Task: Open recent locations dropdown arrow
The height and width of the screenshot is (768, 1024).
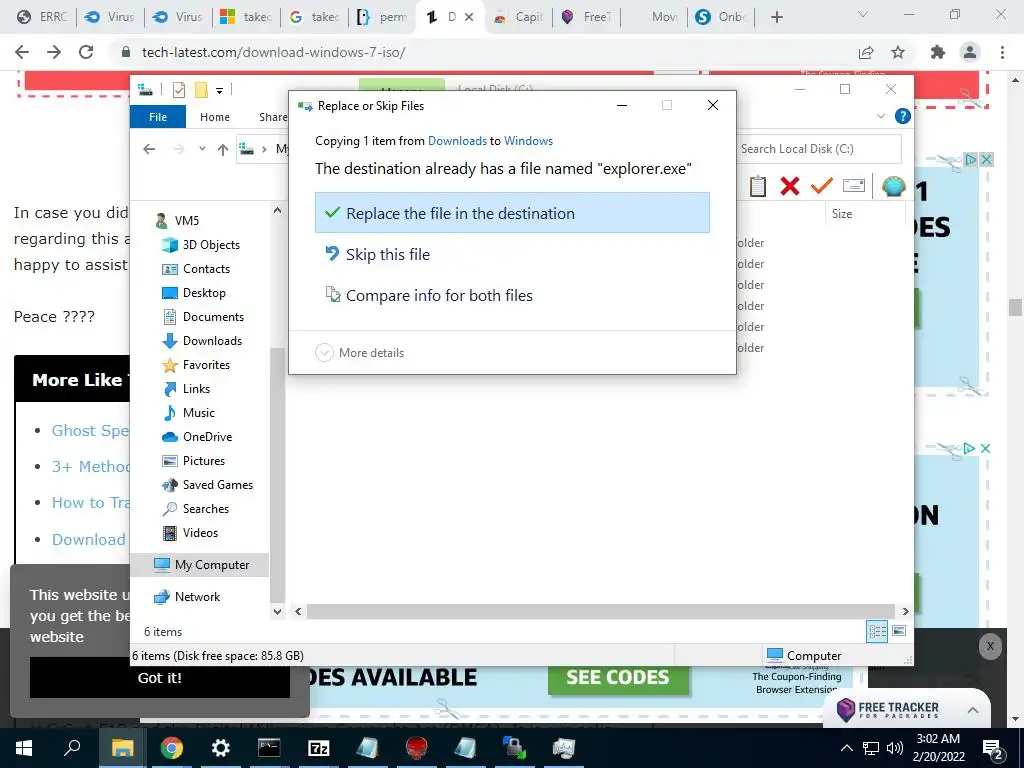Action: coord(202,149)
